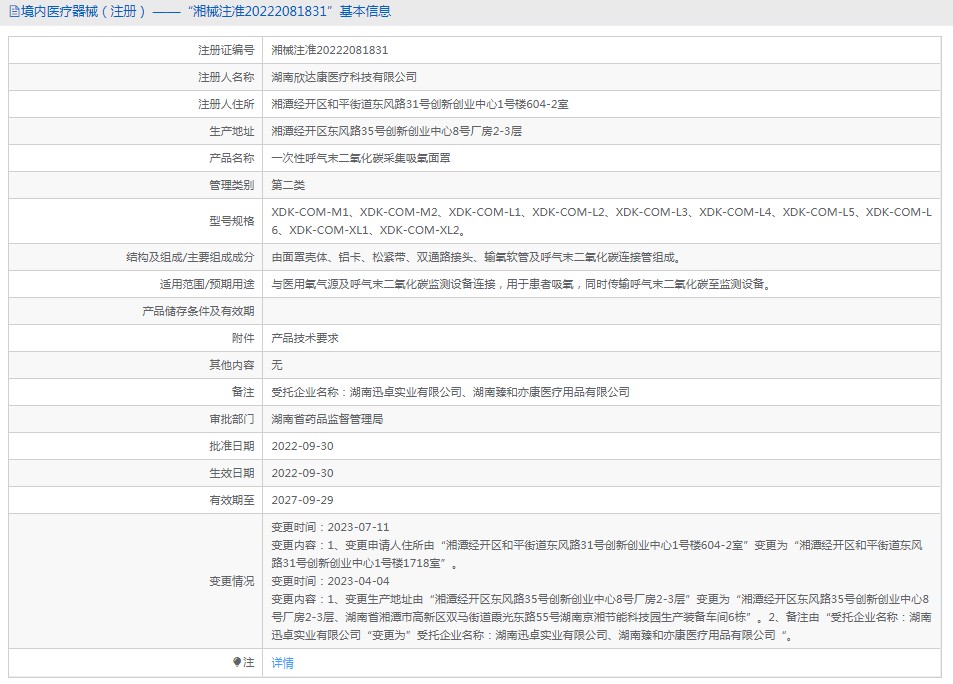Click the 注册人住所 address value
The image size is (953, 684).
[x=420, y=104]
